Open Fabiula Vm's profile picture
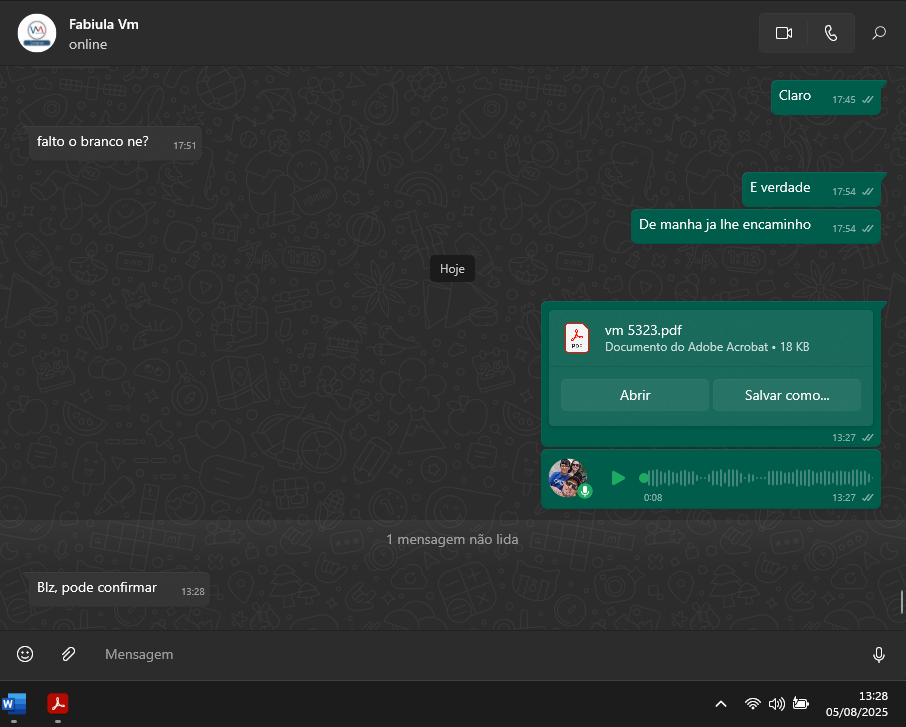Screen dimensions: 906x727 pos(37,33)
